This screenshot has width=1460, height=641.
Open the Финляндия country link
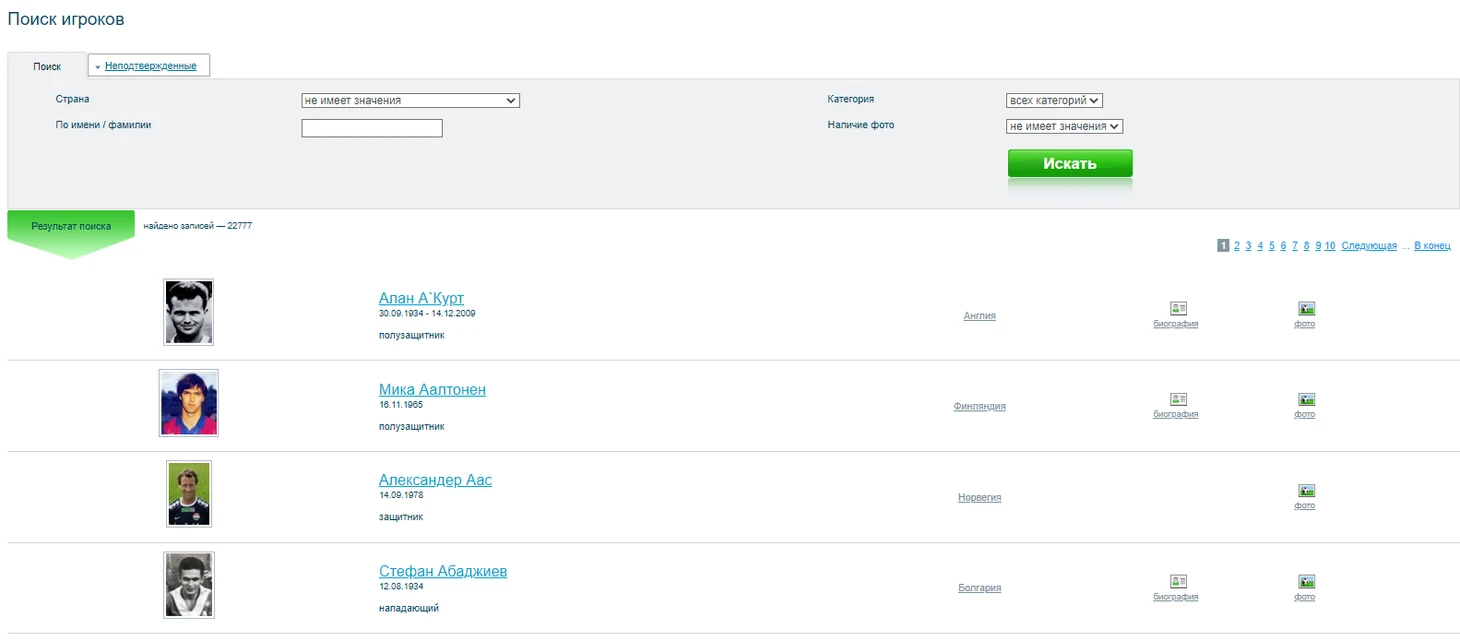pos(979,407)
